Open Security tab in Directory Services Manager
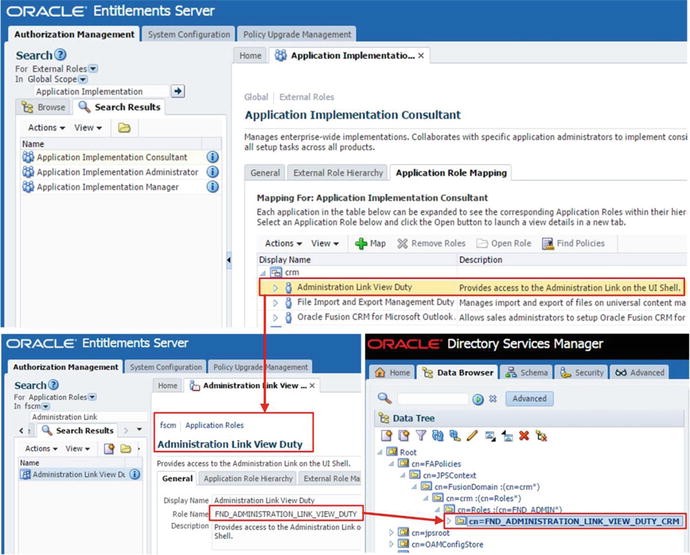Screen dimensions: 690x555 point(582,373)
